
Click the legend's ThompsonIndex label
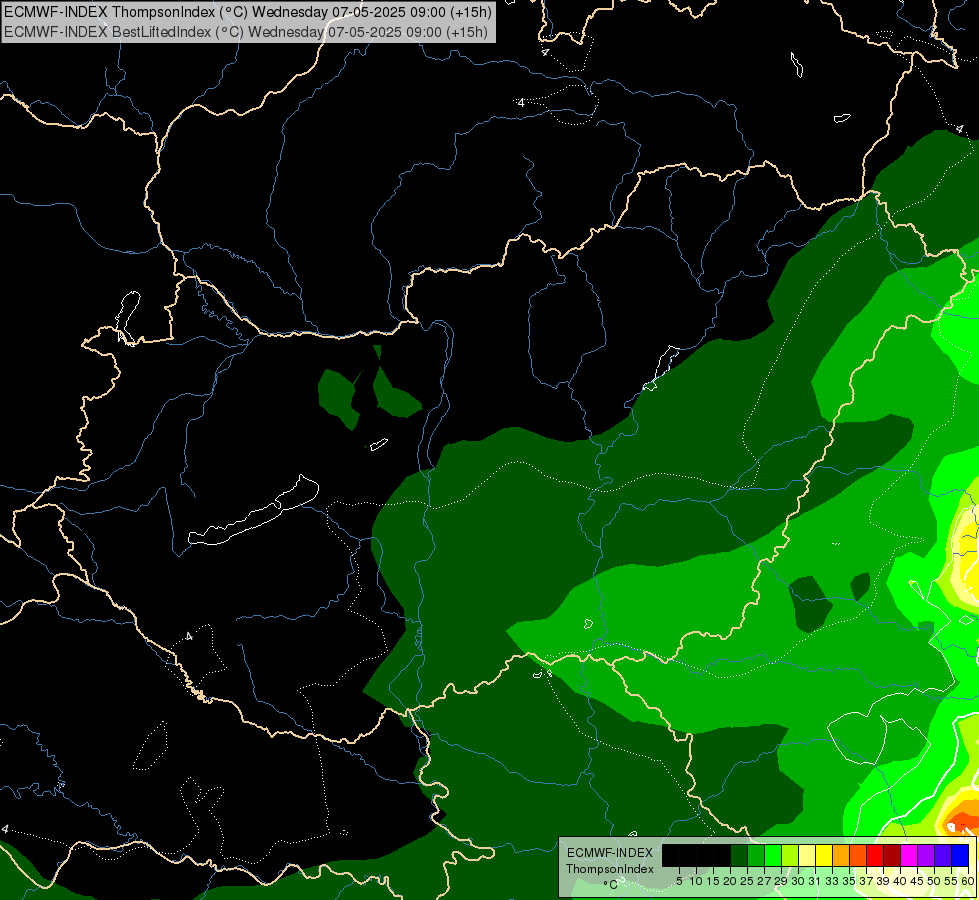pos(610,869)
